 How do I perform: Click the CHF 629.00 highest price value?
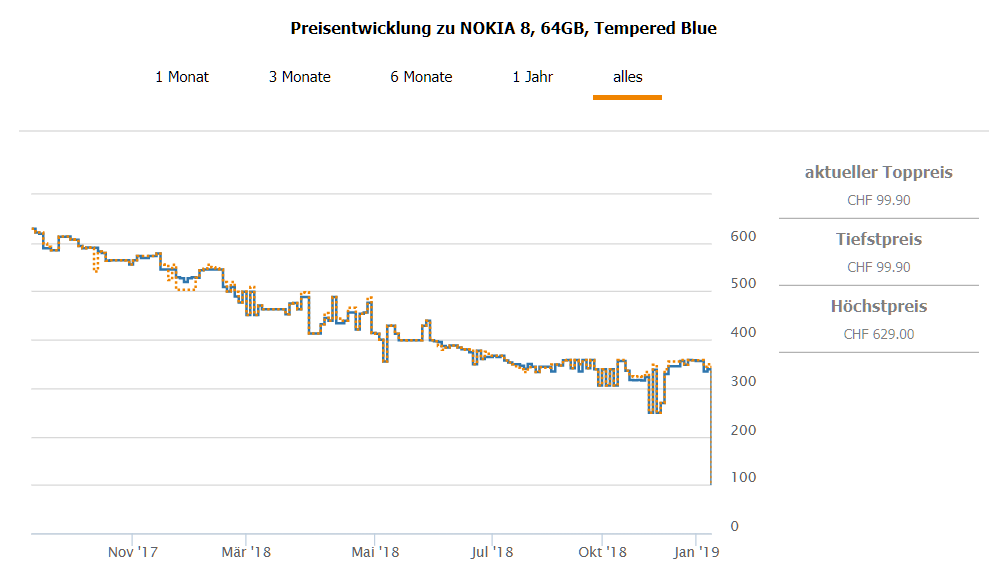point(879,334)
